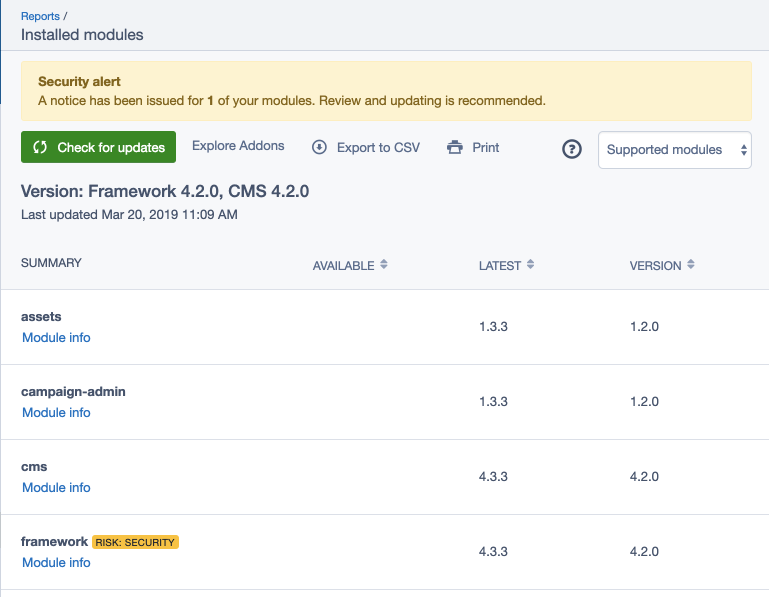
Task: Click the refresh icon in Check for updates
Action: coord(40,147)
